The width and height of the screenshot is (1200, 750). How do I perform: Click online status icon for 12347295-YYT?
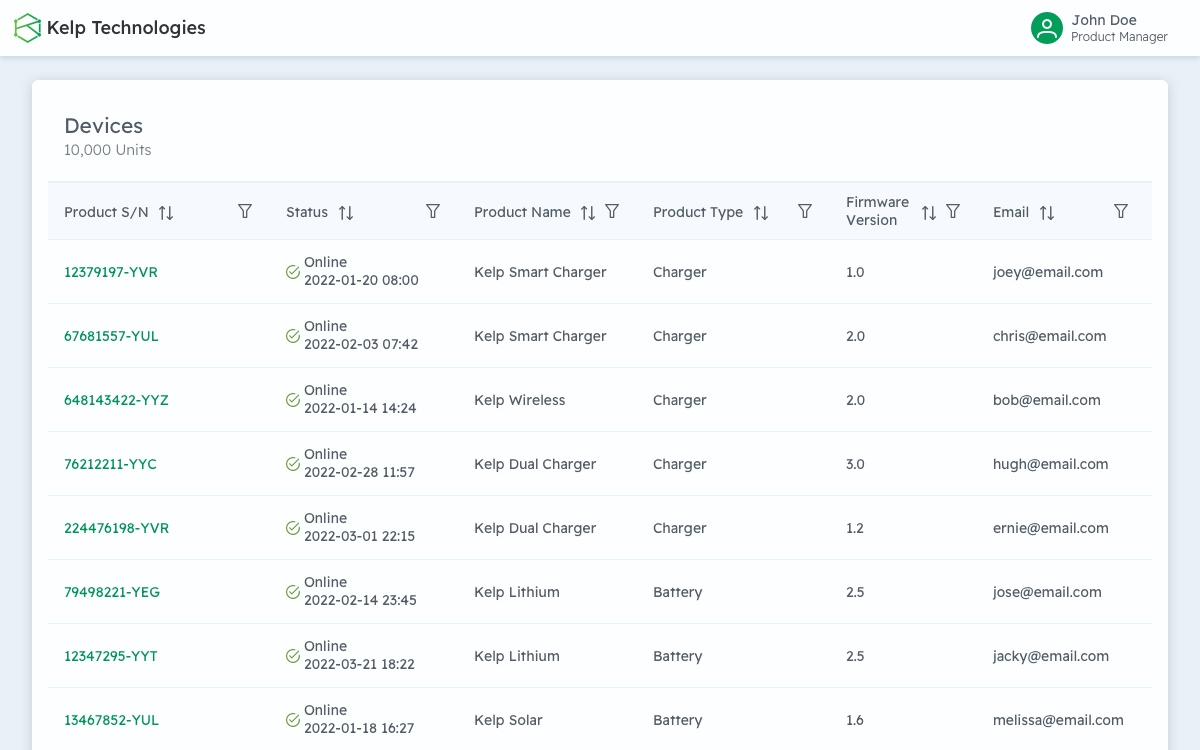pos(293,656)
